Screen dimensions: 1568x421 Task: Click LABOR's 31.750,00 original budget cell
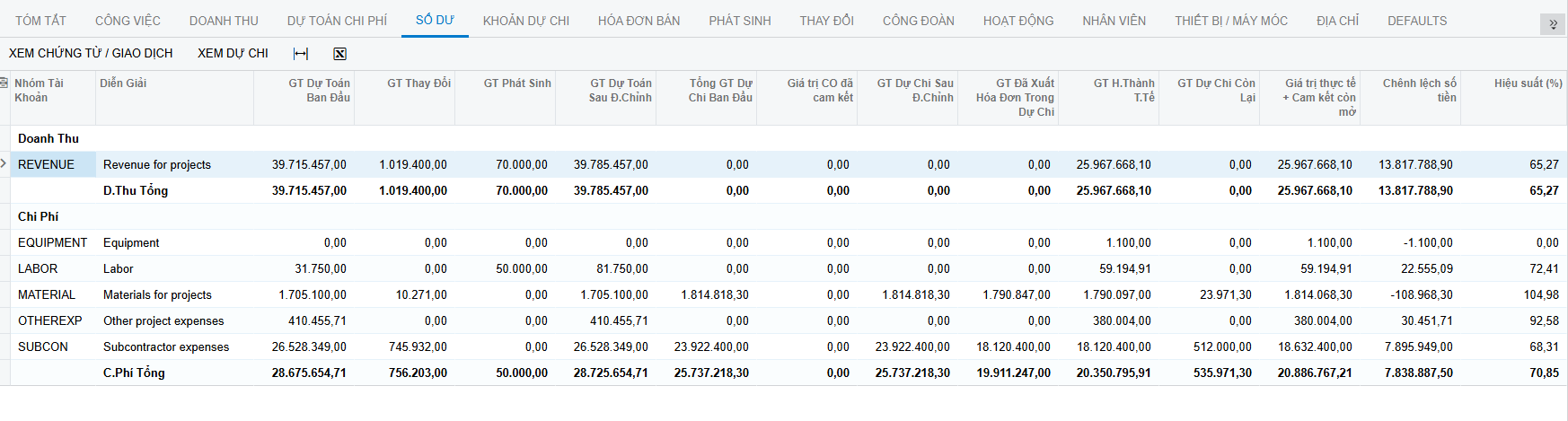[304, 268]
